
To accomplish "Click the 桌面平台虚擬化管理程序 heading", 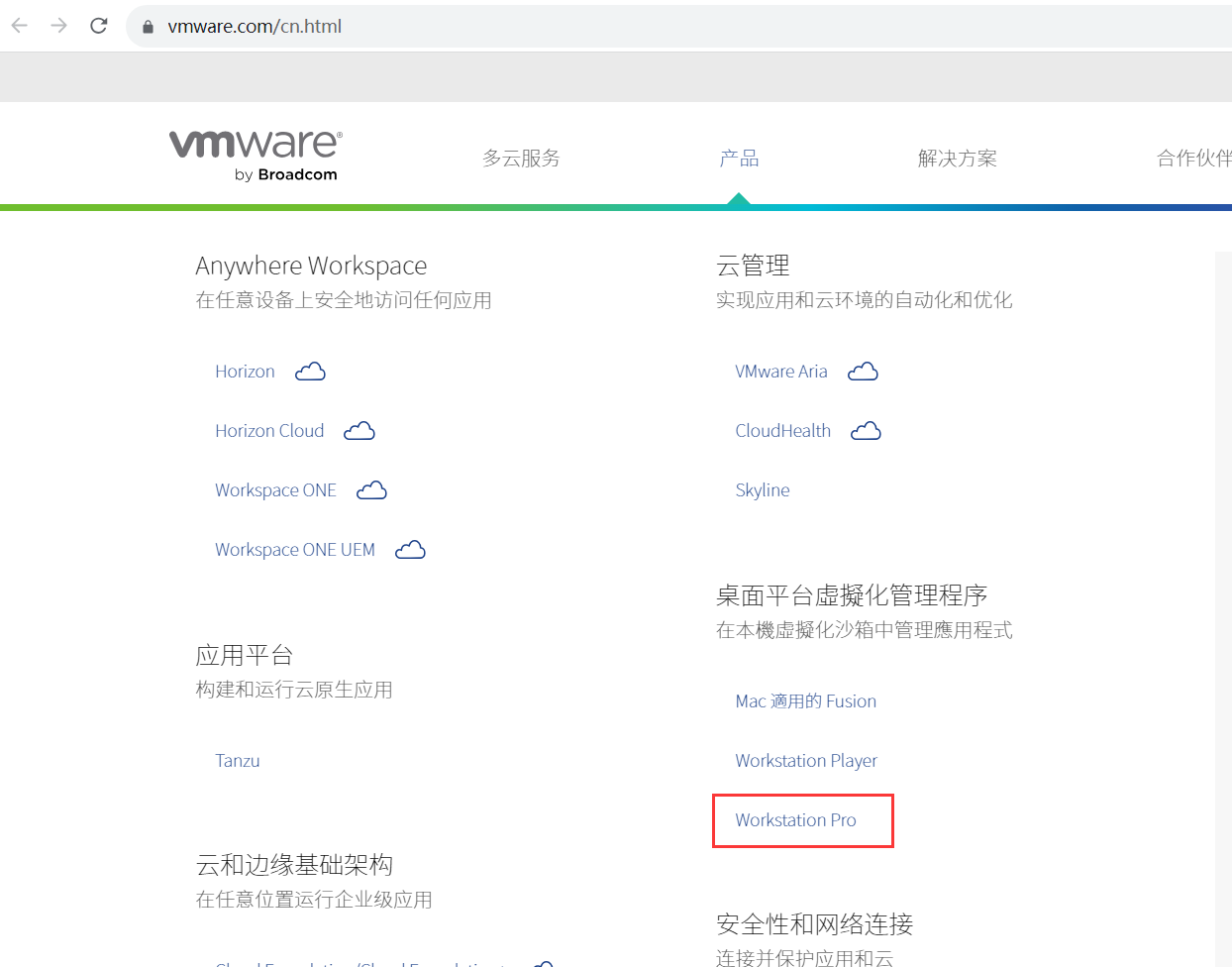I will tap(852, 595).
